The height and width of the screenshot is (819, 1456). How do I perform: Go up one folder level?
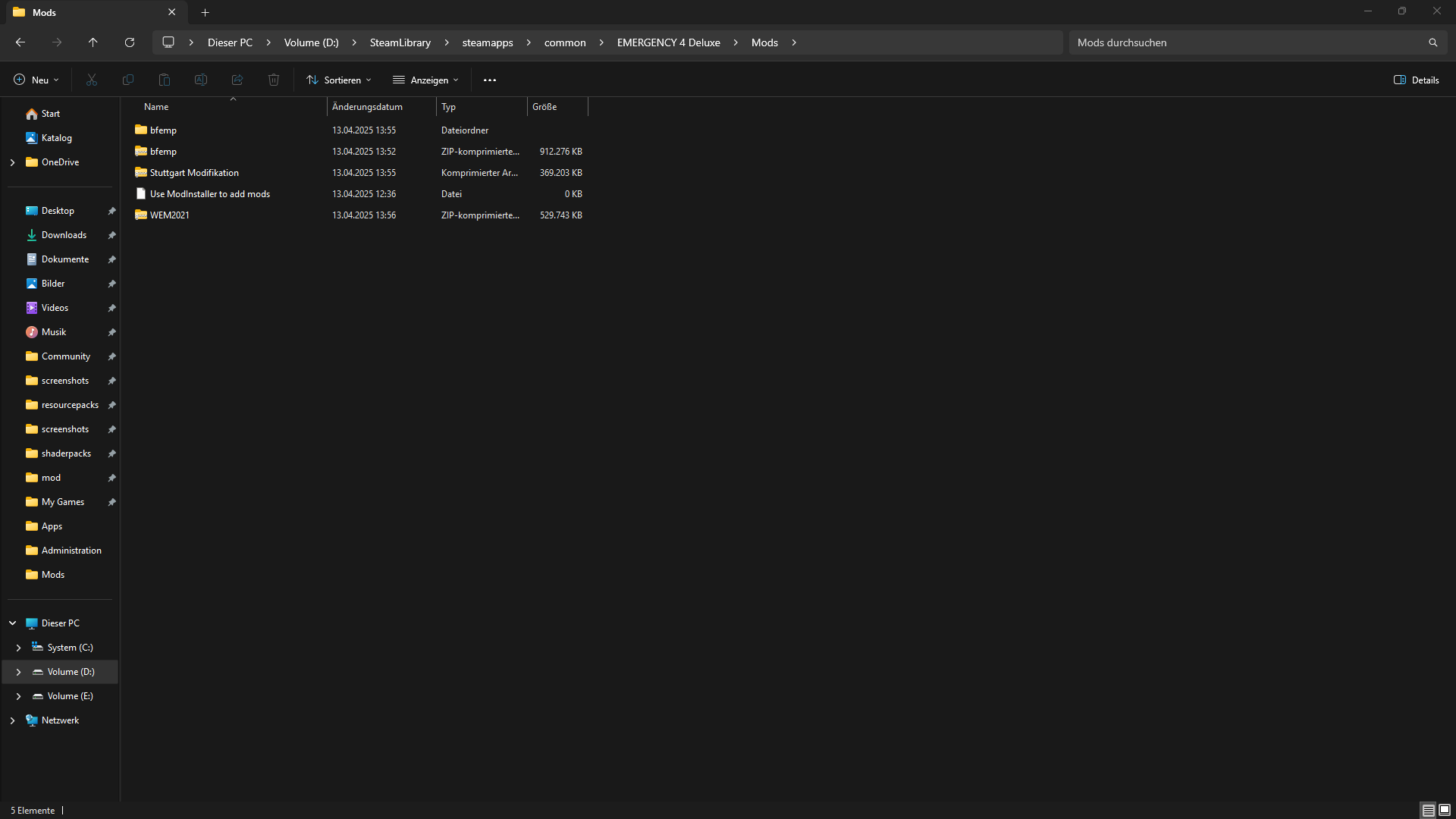[x=93, y=42]
